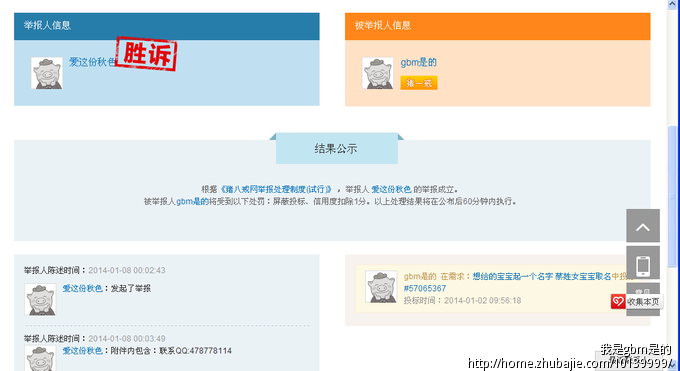Click bid number #57065367 link

425,289
